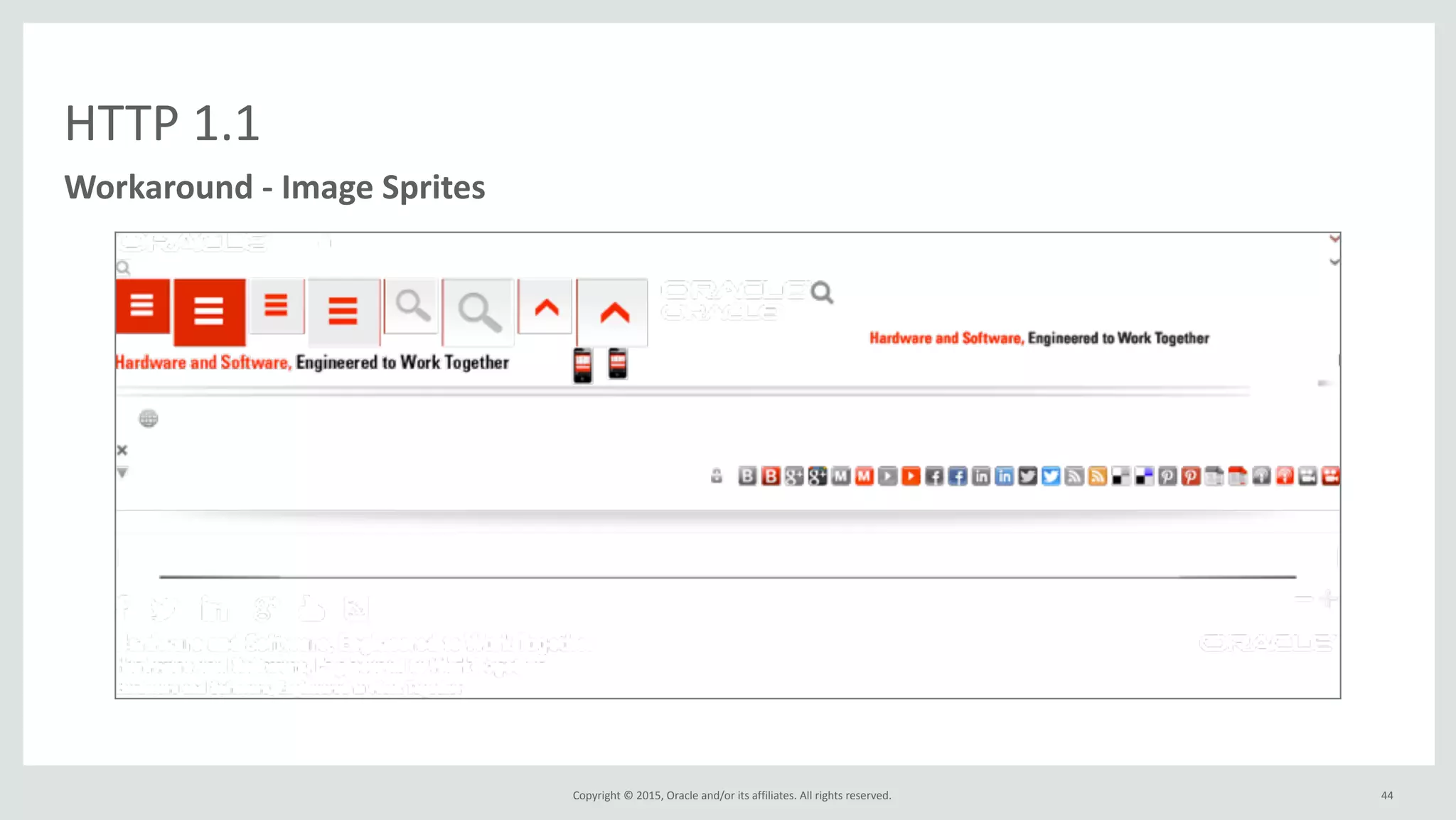Viewport: 1456px width, 820px height.
Task: Click the colored Google Plus icon
Action: point(818,476)
